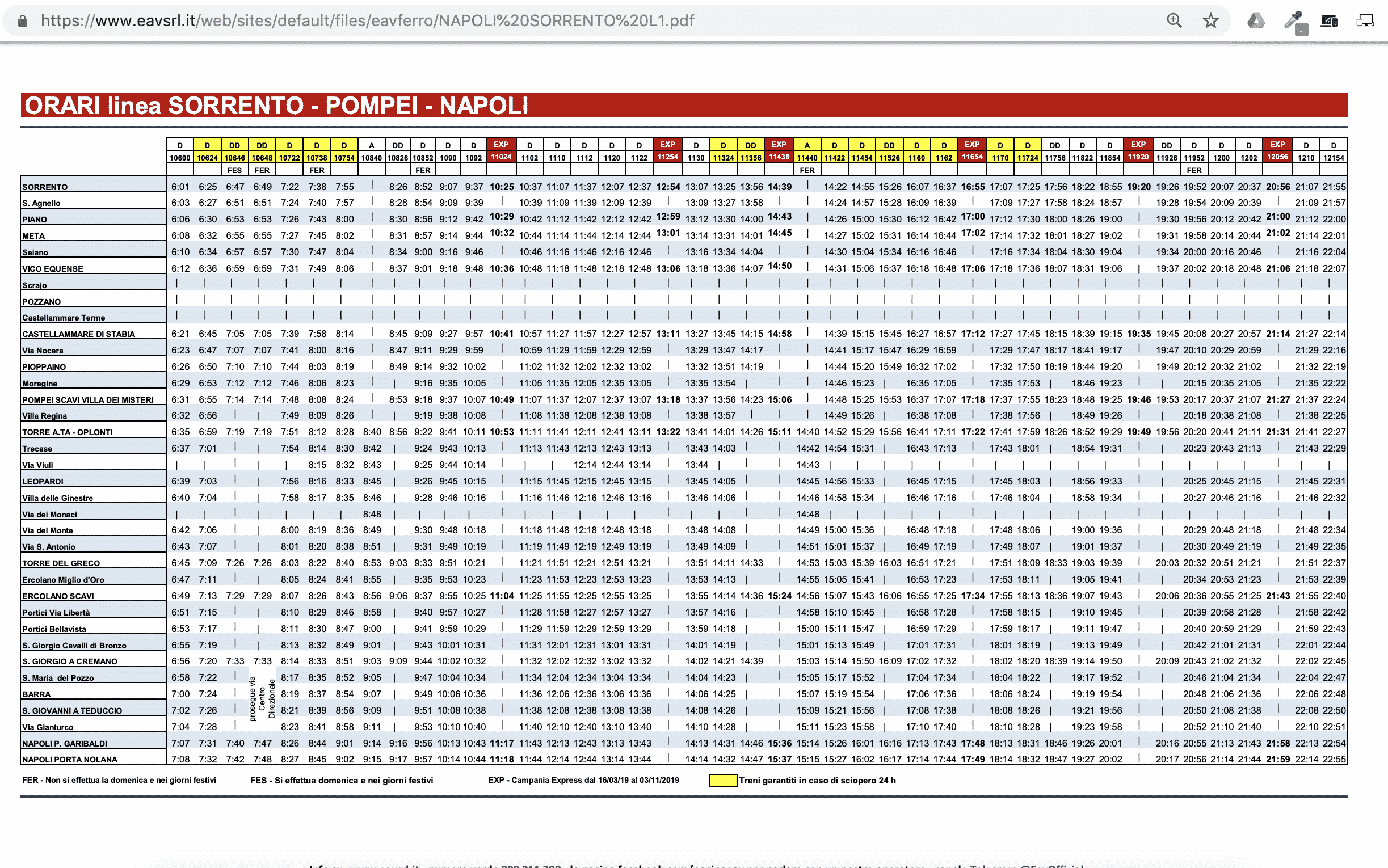Image resolution: width=1388 pixels, height=868 pixels.
Task: Open the Google Drive extension icon
Action: pos(1256,21)
